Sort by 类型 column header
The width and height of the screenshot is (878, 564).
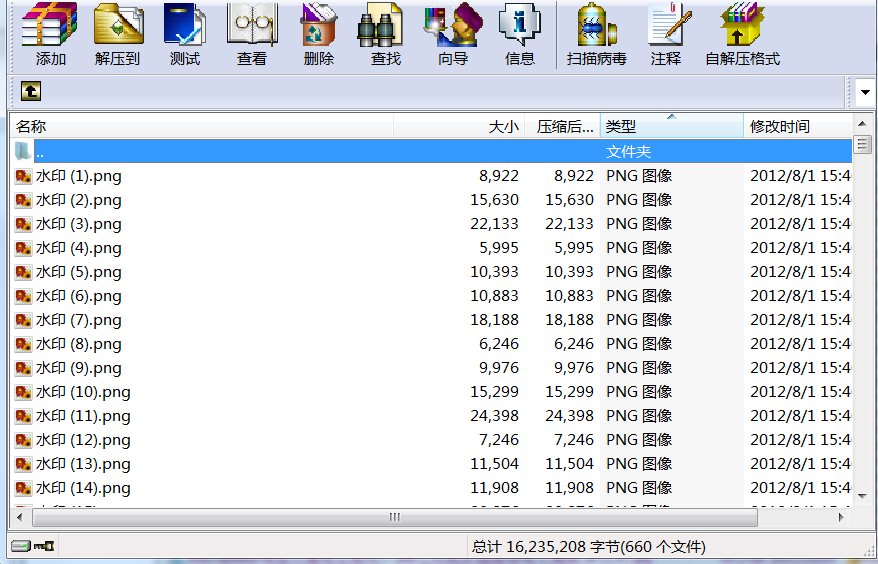672,127
